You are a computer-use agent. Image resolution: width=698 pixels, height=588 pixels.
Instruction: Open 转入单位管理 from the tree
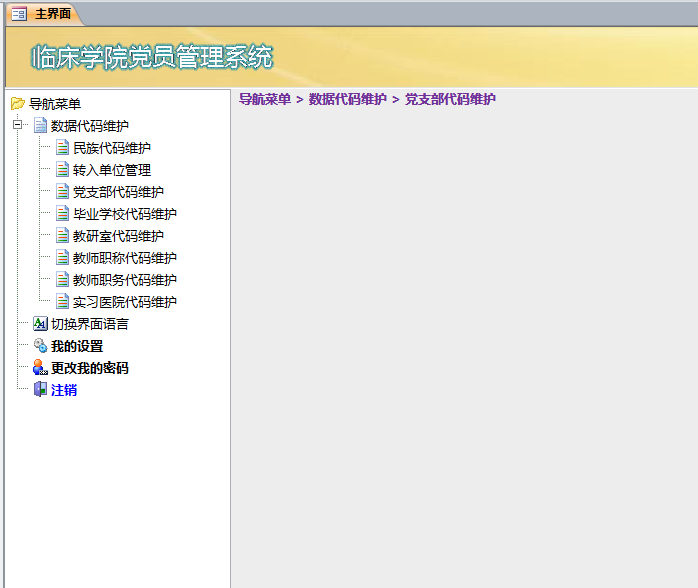click(x=112, y=170)
